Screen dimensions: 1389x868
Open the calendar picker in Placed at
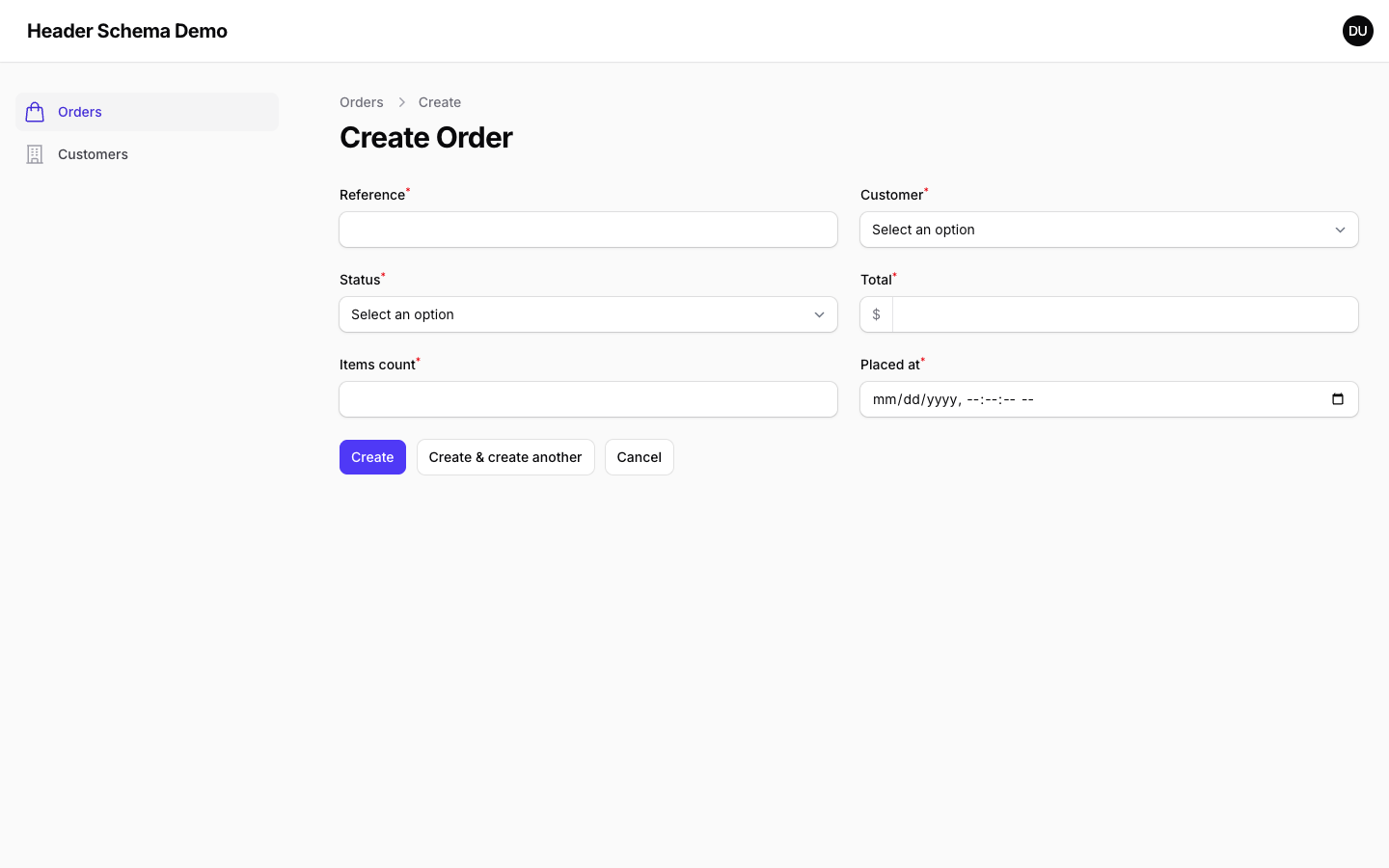pyautogui.click(x=1337, y=399)
